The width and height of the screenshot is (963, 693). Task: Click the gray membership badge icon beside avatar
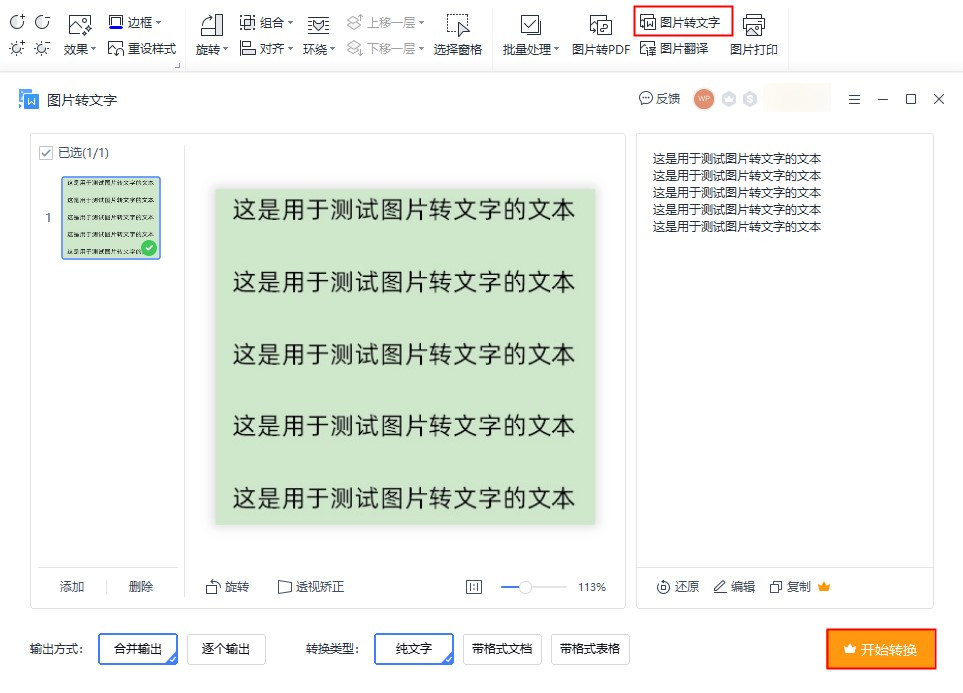[729, 99]
